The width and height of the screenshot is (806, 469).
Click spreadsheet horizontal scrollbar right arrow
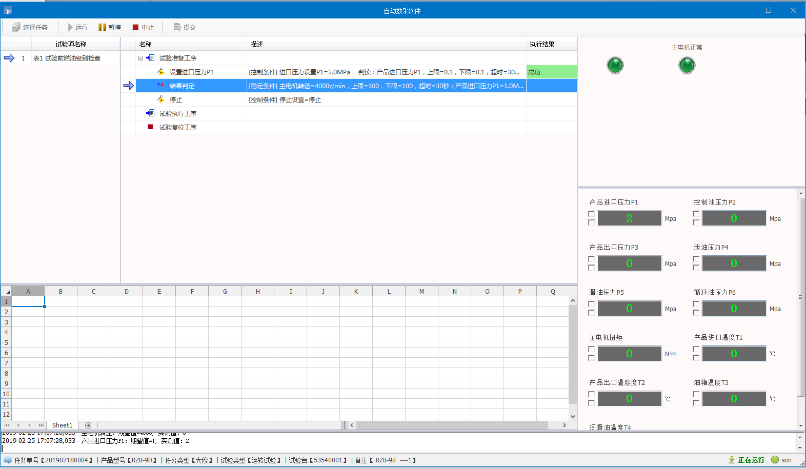tap(564, 425)
